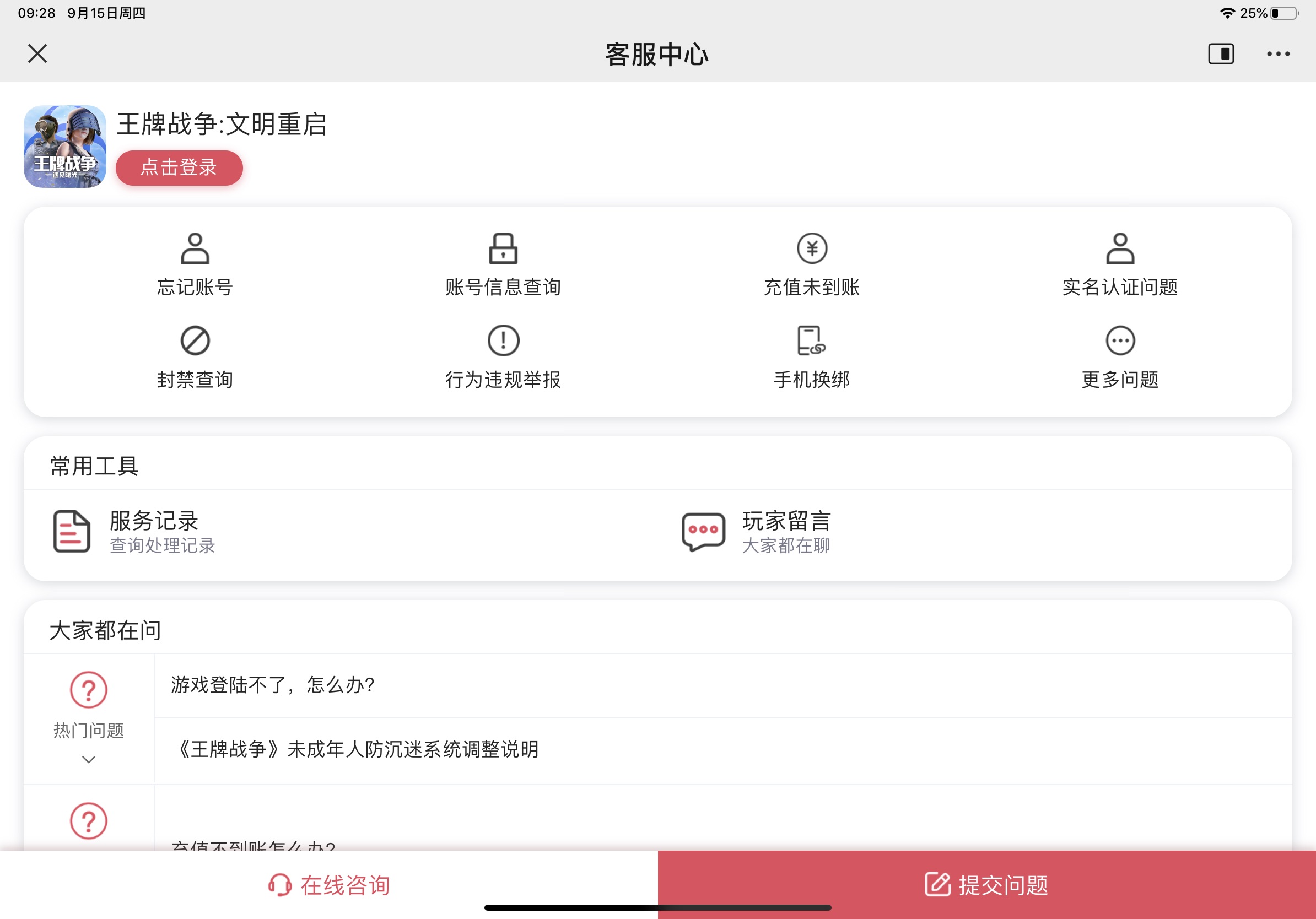Open 手机换绑 phone link icon
The height and width of the screenshot is (919, 1316).
(812, 341)
